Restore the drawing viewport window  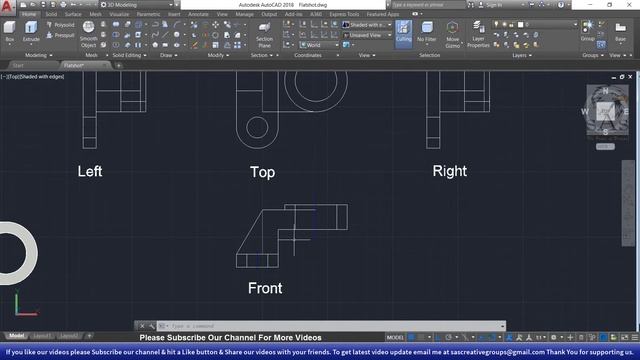[622, 77]
